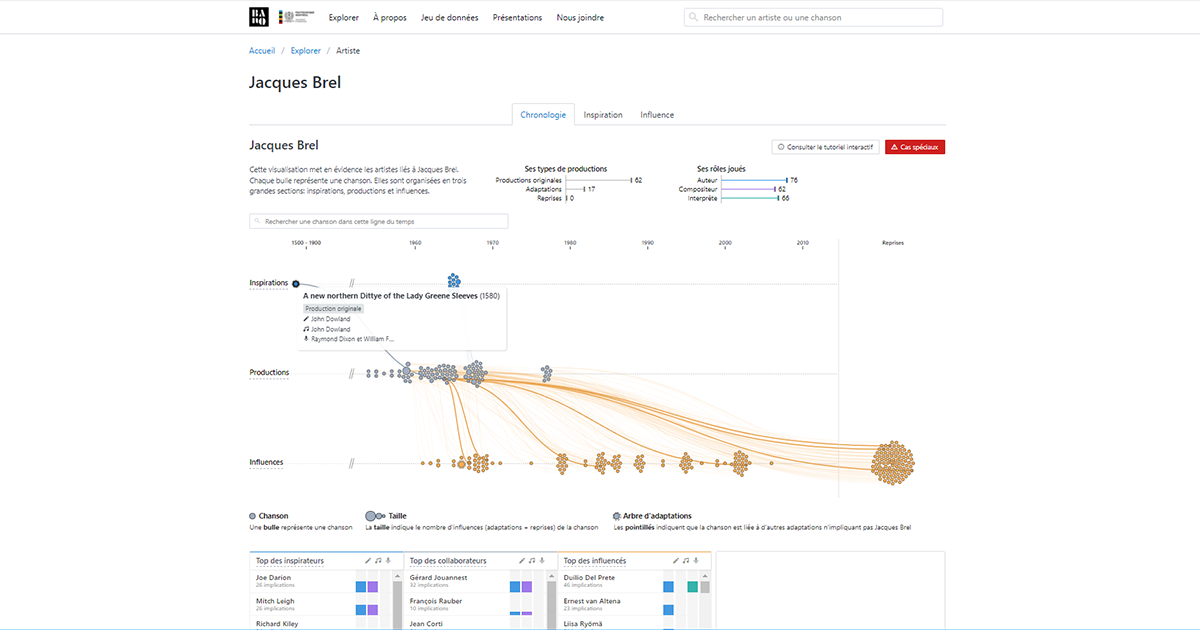The height and width of the screenshot is (630, 1200).
Task: Open the Présentations menu item
Action: [x=517, y=17]
